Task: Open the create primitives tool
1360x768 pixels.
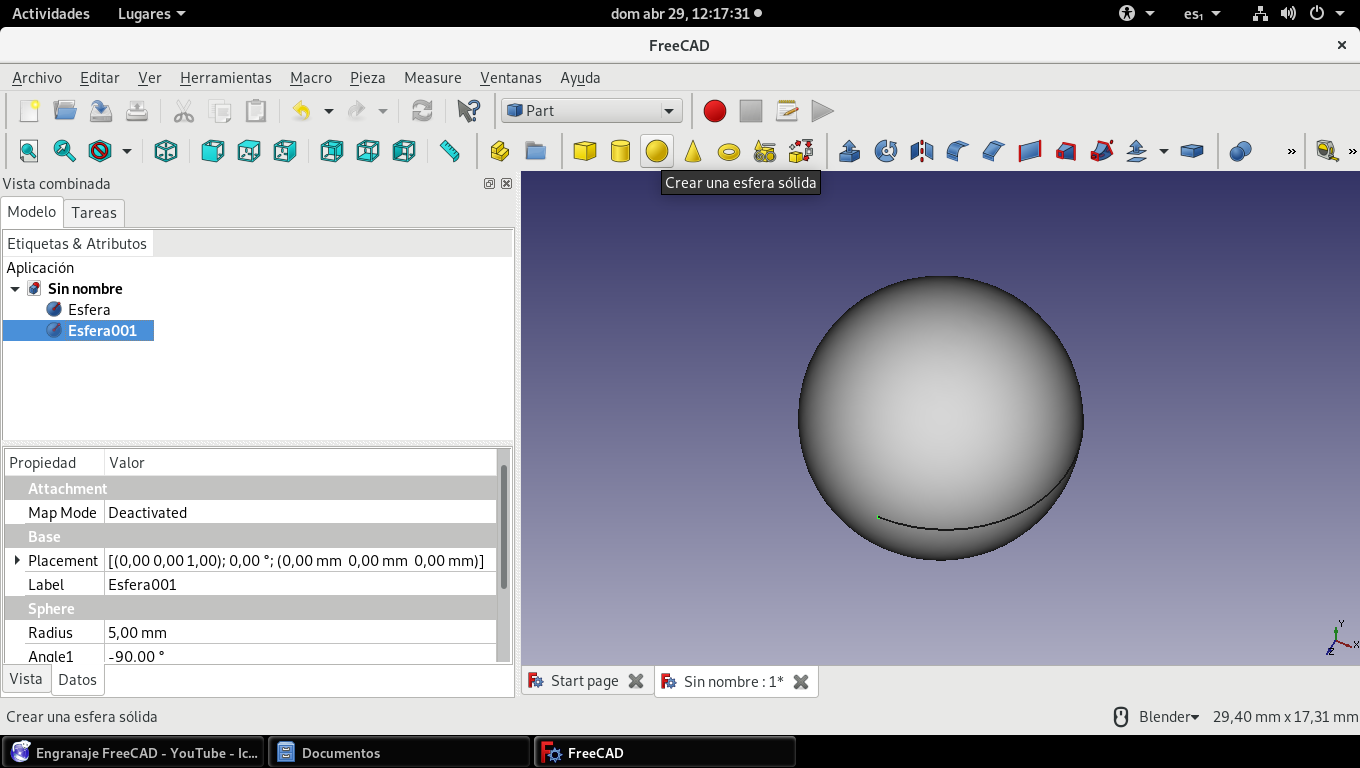Action: coord(765,151)
